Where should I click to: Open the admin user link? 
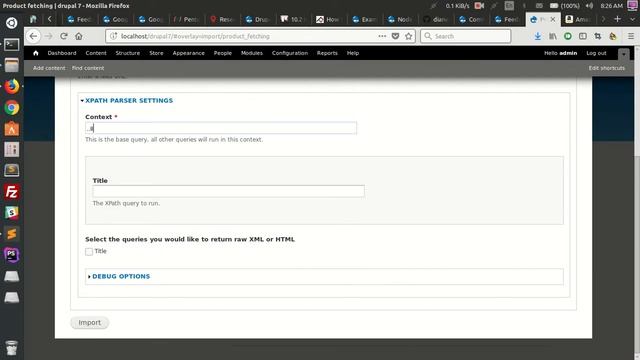pos(568,53)
